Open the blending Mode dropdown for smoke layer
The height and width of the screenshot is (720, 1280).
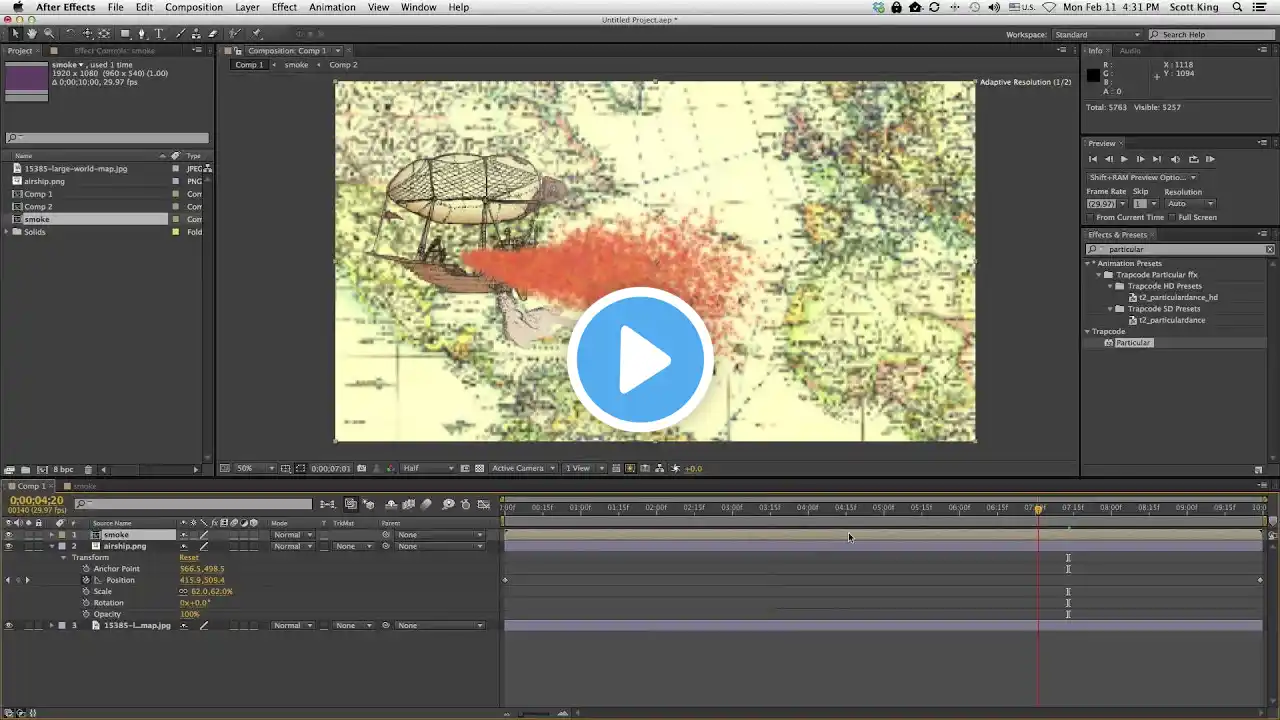(x=293, y=535)
